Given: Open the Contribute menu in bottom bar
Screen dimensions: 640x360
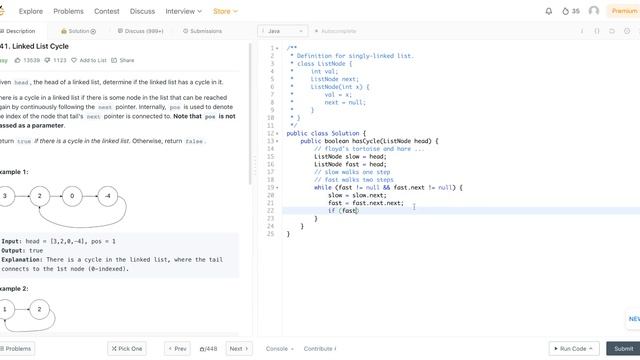Looking at the screenshot, I should pyautogui.click(x=320, y=349).
